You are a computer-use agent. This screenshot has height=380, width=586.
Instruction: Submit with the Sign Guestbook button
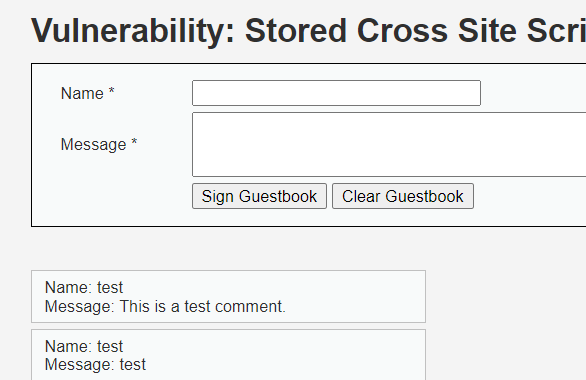point(259,196)
